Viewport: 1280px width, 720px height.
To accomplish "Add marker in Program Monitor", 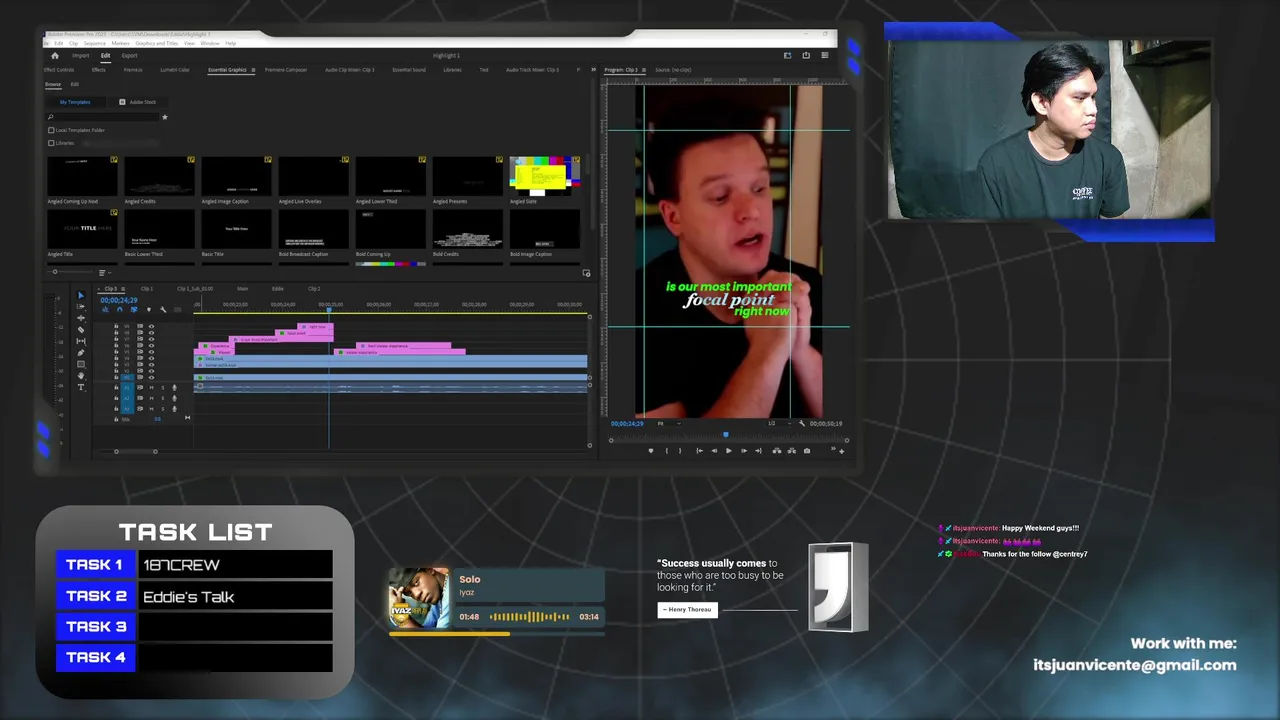I will click(x=651, y=451).
